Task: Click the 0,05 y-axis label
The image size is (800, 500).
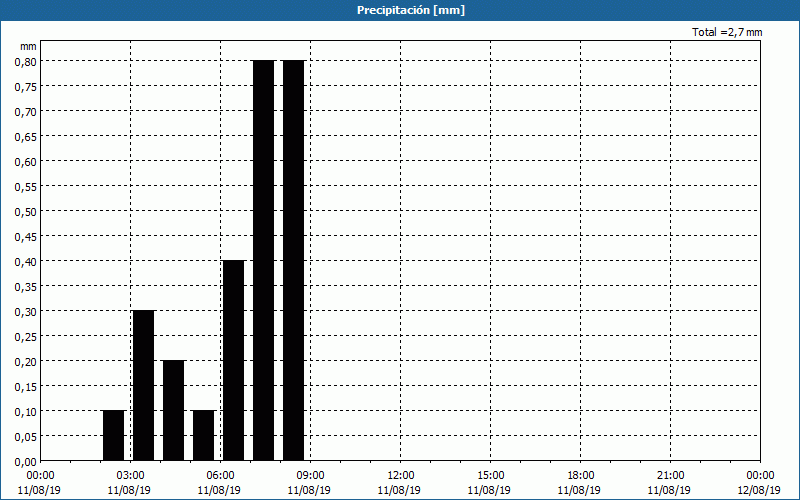Action: coord(25,436)
